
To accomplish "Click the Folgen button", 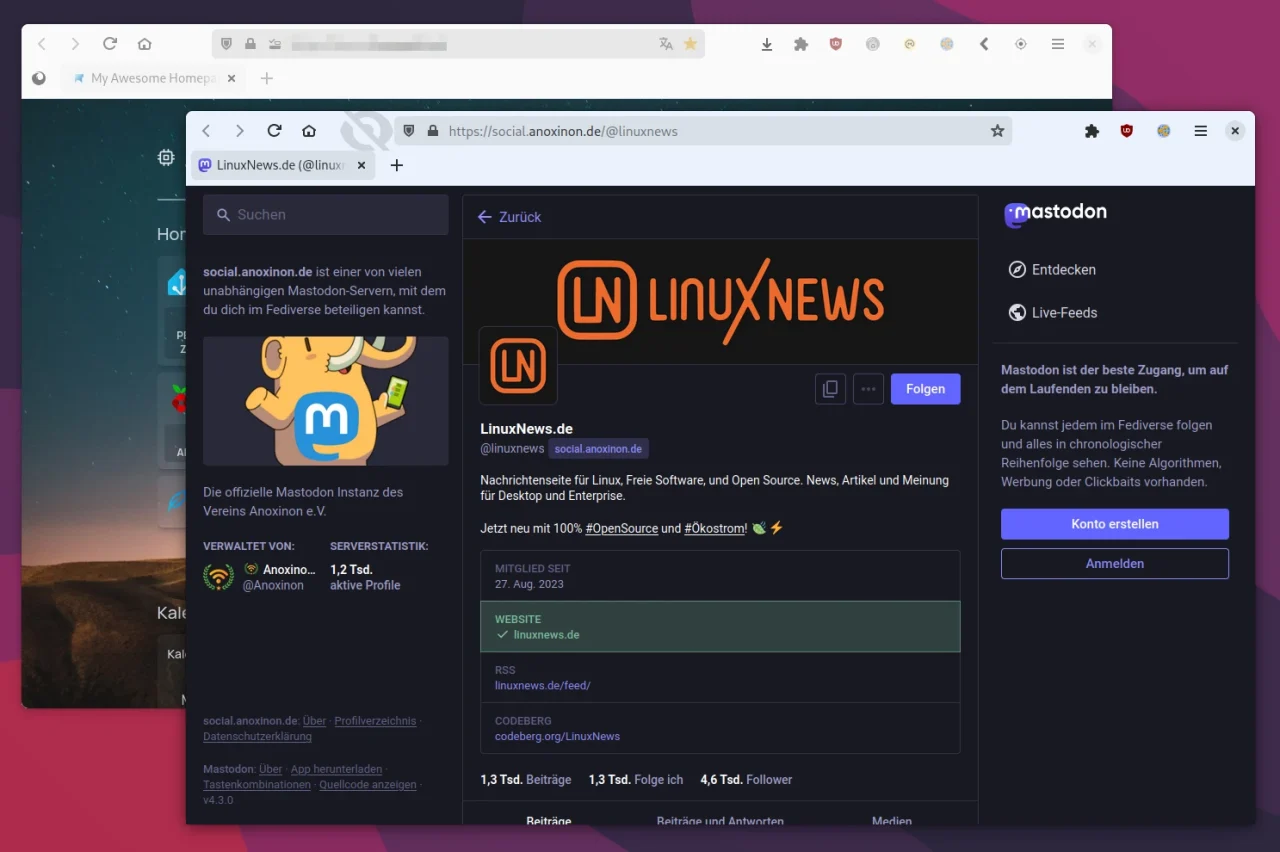I will tap(926, 389).
